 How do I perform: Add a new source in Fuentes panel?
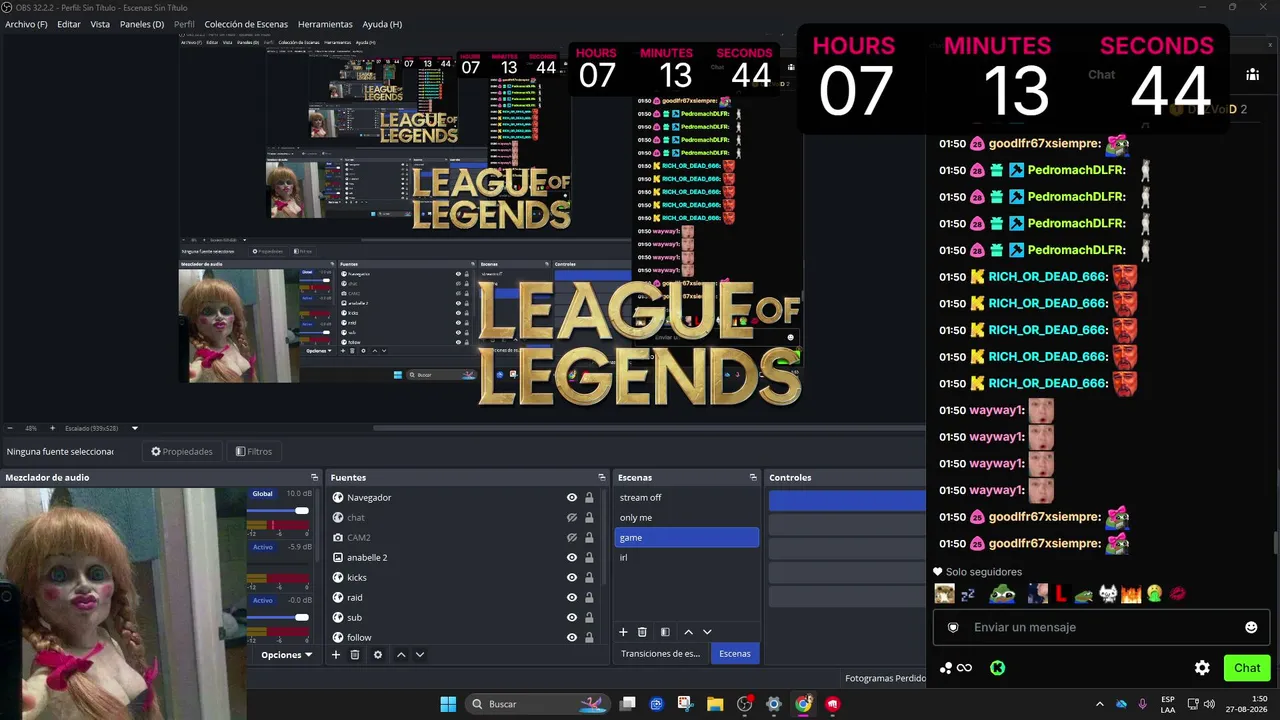(336, 655)
